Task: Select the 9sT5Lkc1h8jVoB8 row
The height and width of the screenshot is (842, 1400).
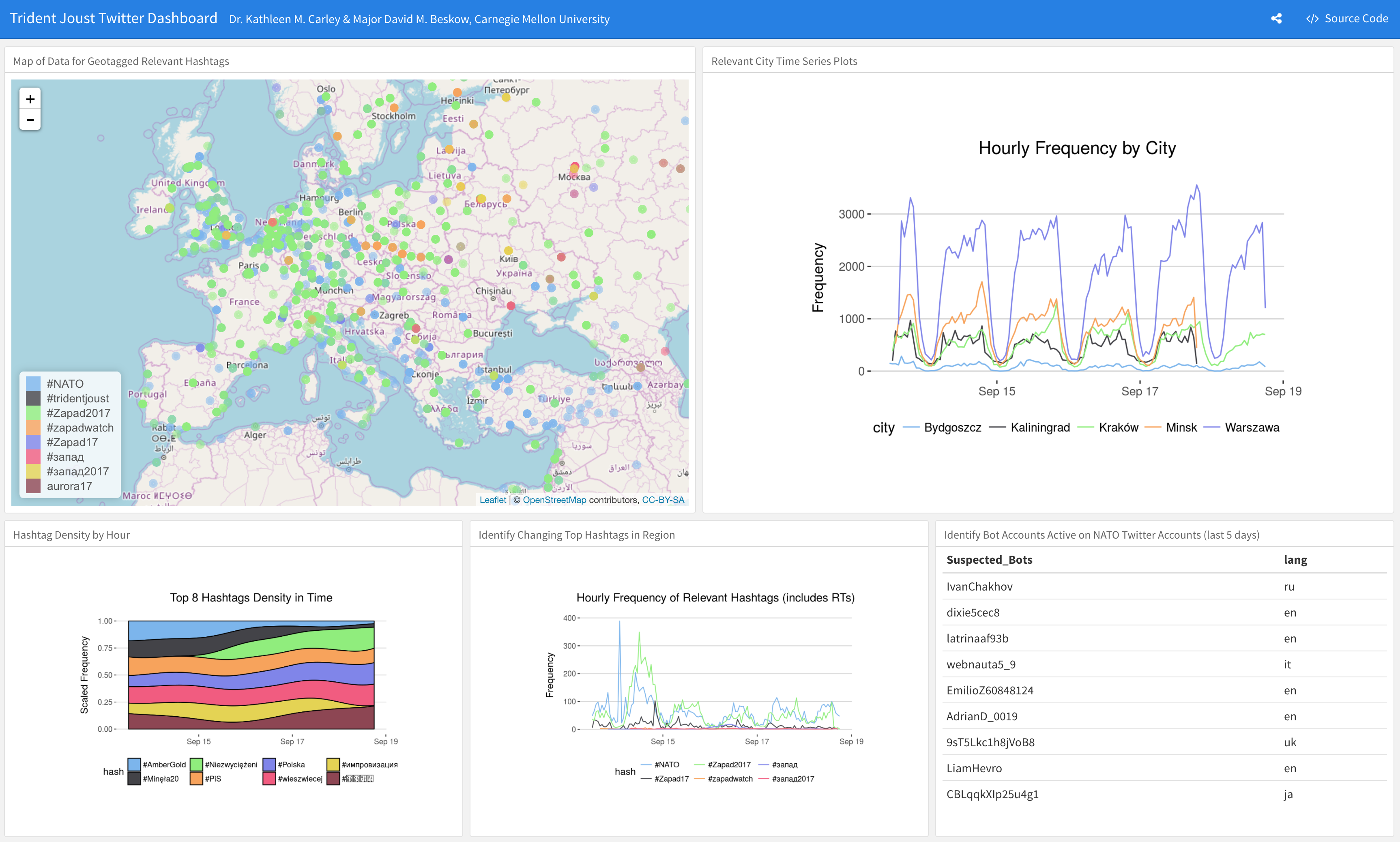Action: coord(1165,743)
